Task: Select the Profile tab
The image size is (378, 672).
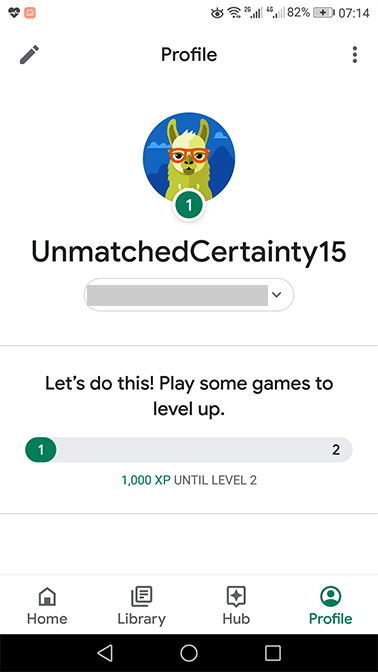Action: (330, 605)
